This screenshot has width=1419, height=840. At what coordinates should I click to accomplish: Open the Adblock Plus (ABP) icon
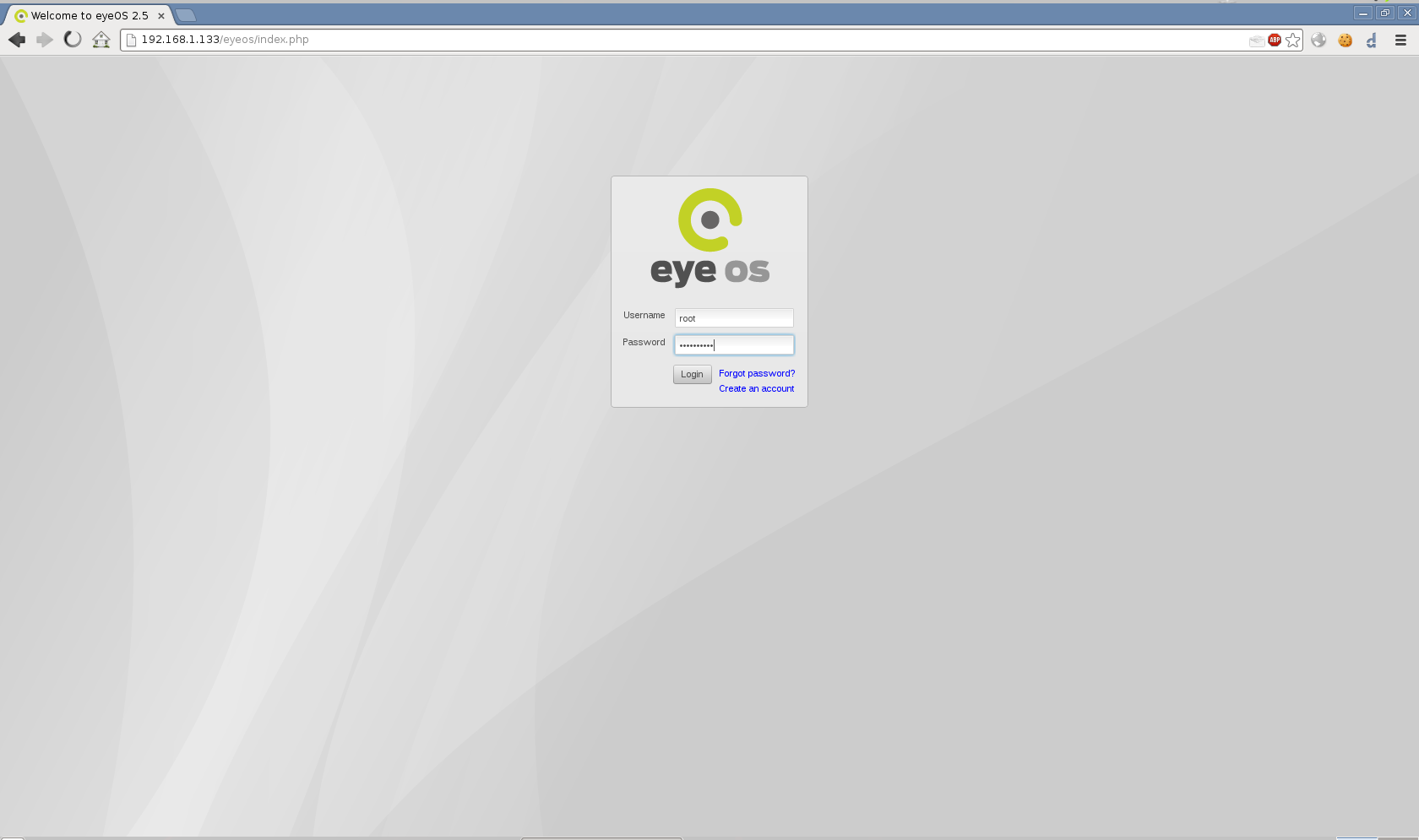click(x=1275, y=40)
